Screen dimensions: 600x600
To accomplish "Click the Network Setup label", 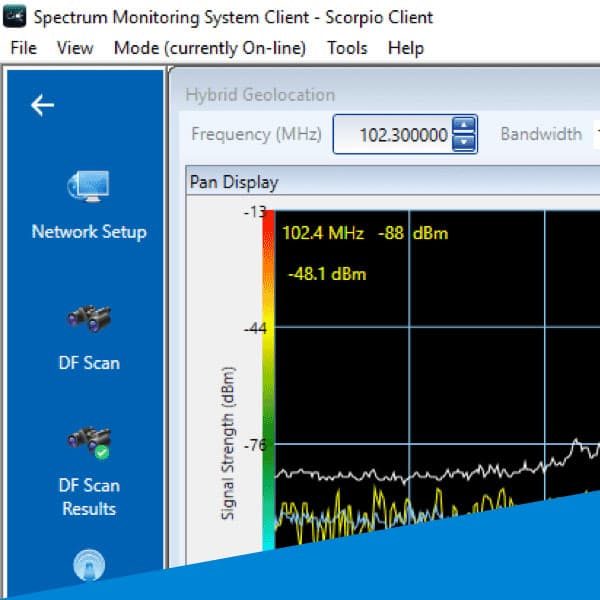I will point(89,232).
